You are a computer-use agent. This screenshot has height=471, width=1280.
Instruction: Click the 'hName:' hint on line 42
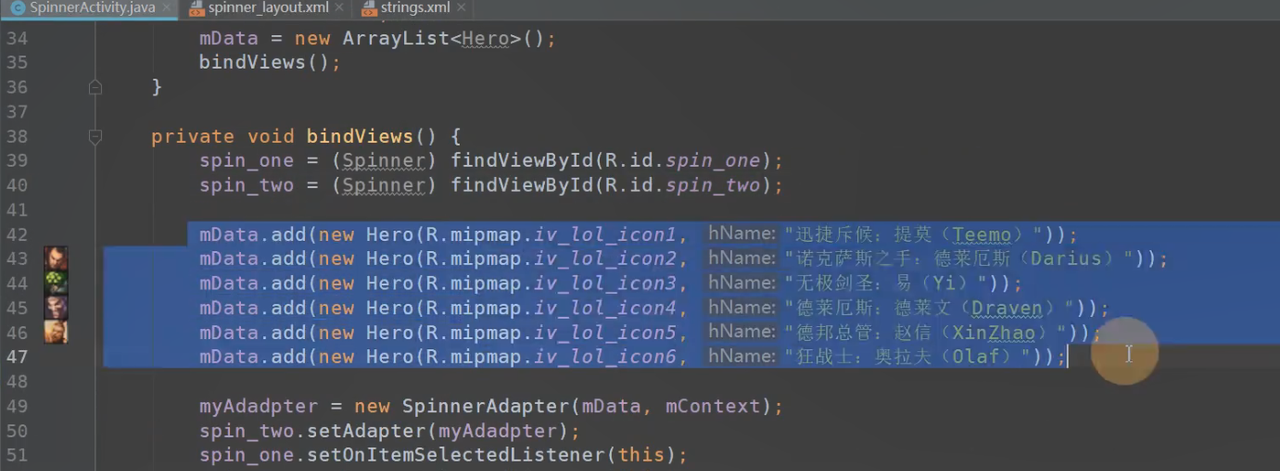click(742, 235)
